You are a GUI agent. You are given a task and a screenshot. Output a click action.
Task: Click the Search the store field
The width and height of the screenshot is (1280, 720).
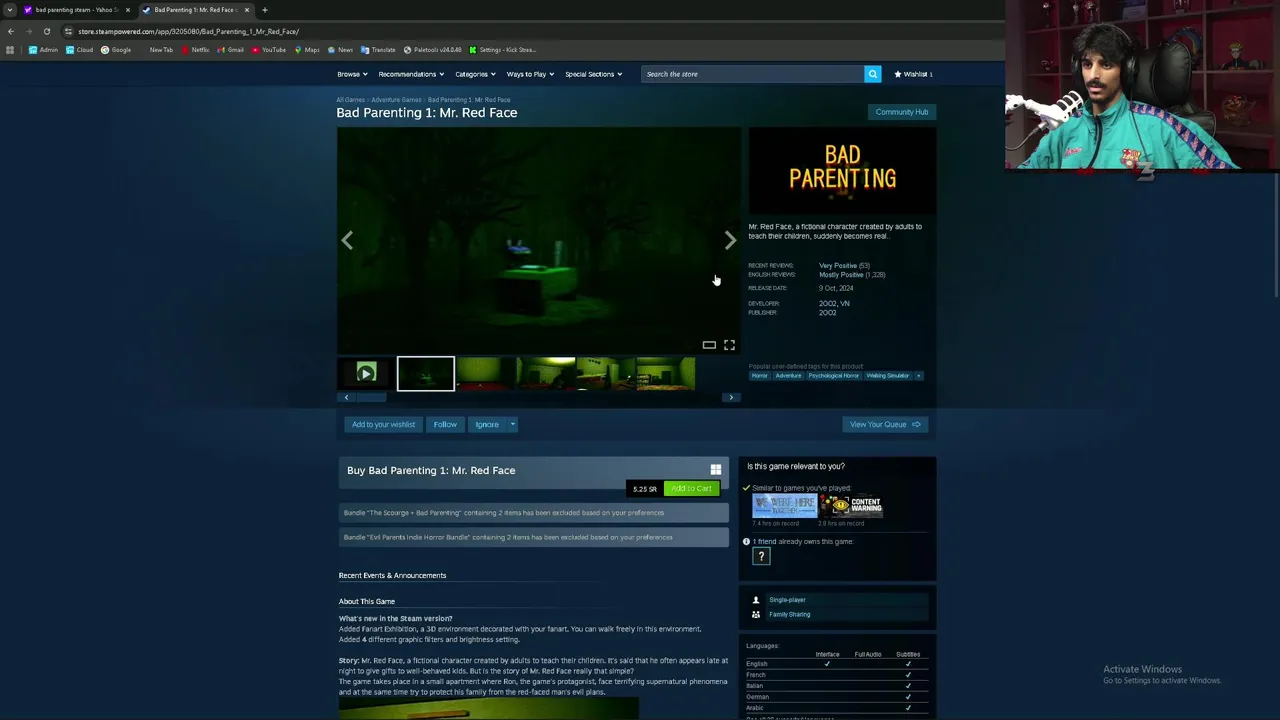753,74
